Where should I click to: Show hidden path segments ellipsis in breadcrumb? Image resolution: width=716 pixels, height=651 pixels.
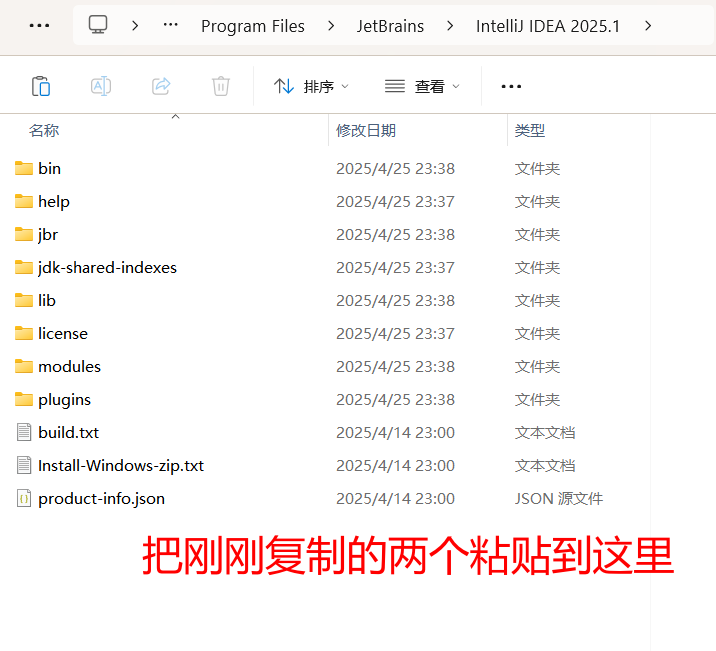171,25
